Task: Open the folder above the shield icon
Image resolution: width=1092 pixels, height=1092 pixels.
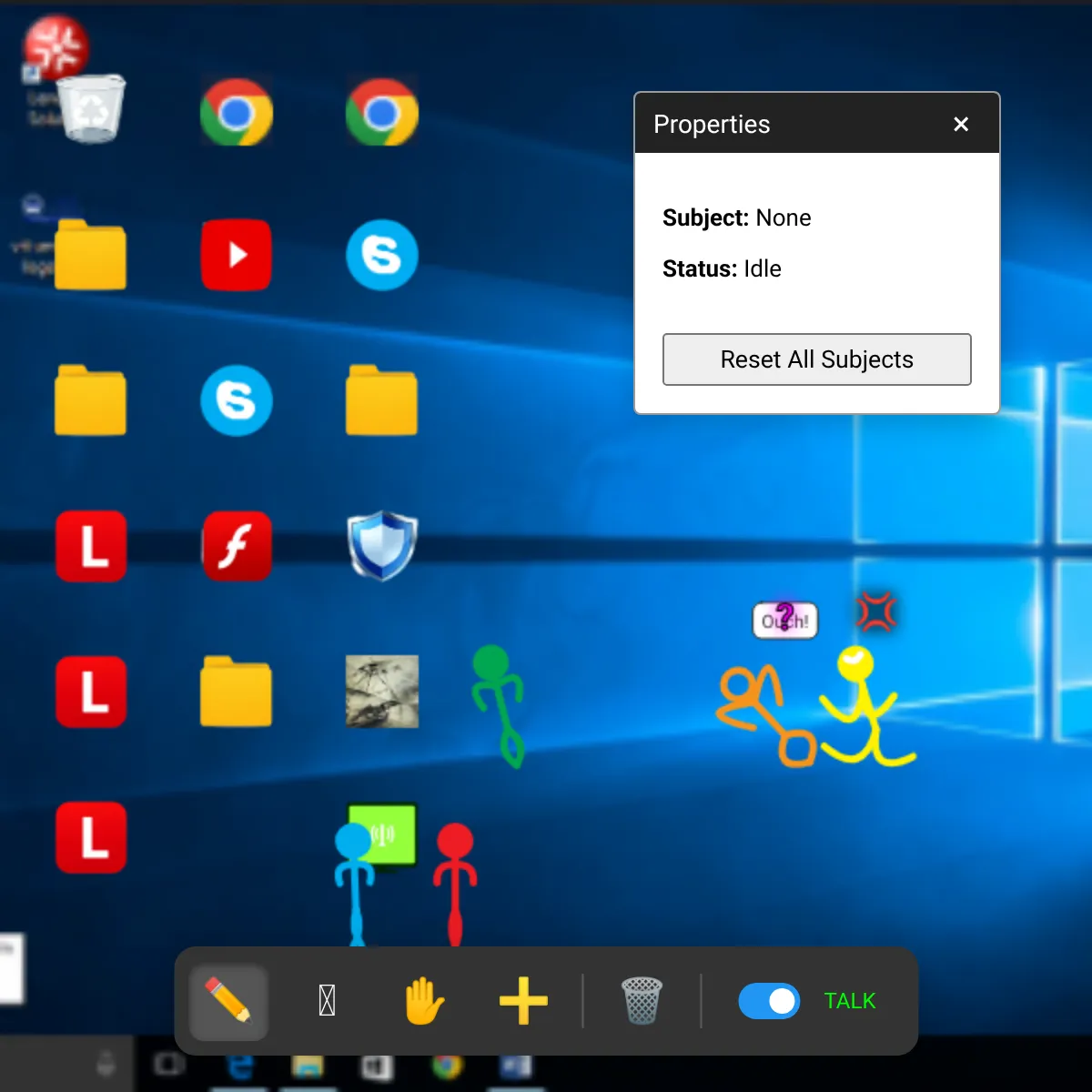Action: coord(382,400)
